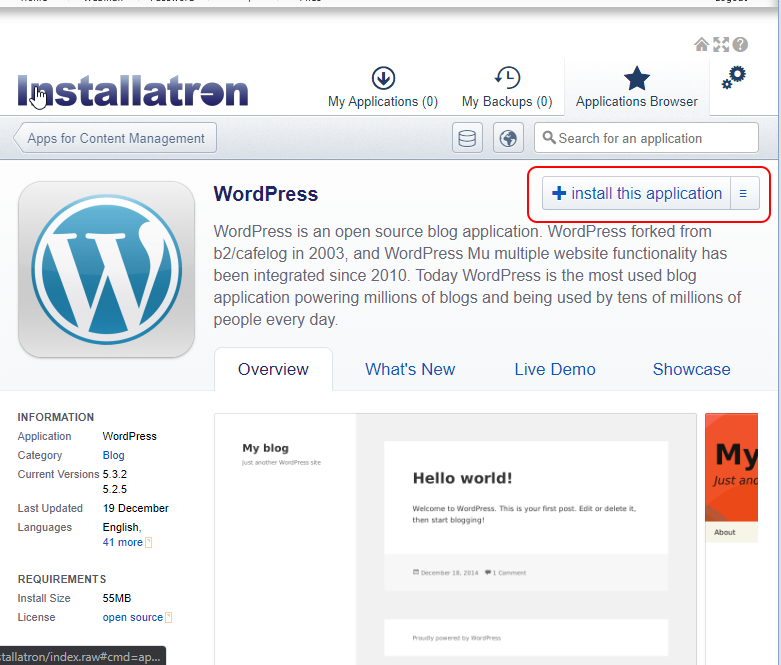Click the WordPress logo image
Screen dimensions: 781x665
106,269
